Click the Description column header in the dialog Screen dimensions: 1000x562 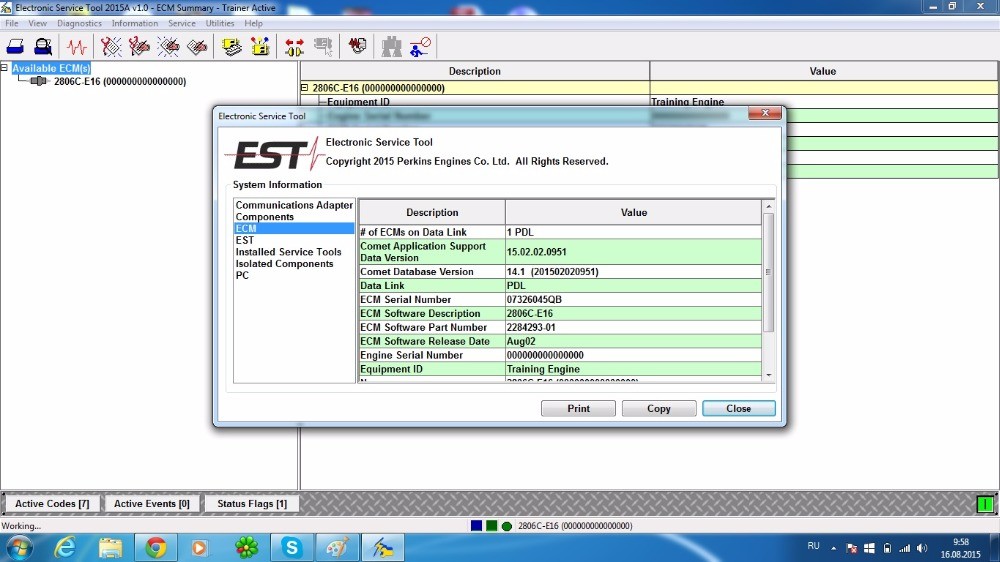432,212
